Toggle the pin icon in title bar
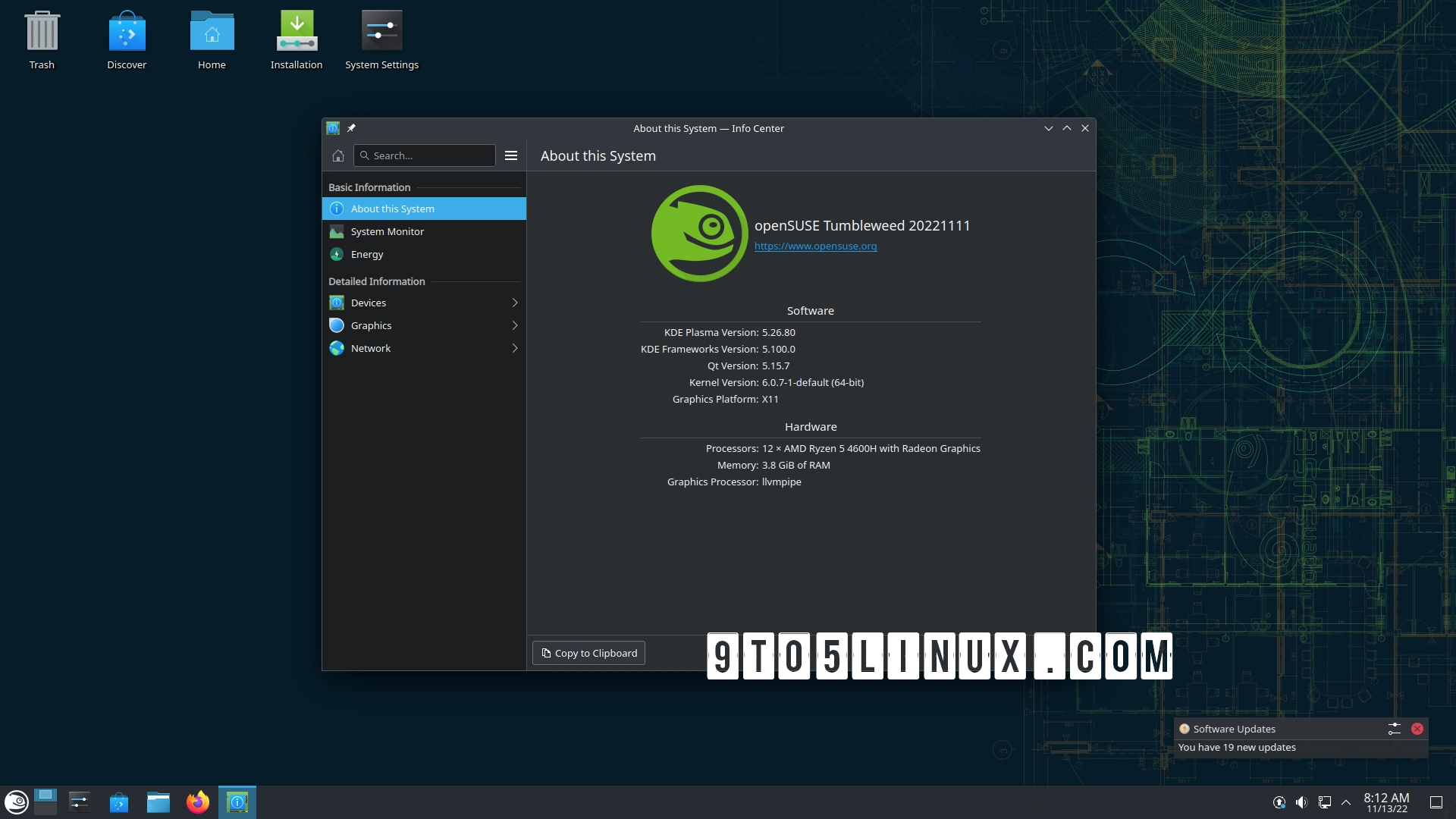 [x=351, y=128]
